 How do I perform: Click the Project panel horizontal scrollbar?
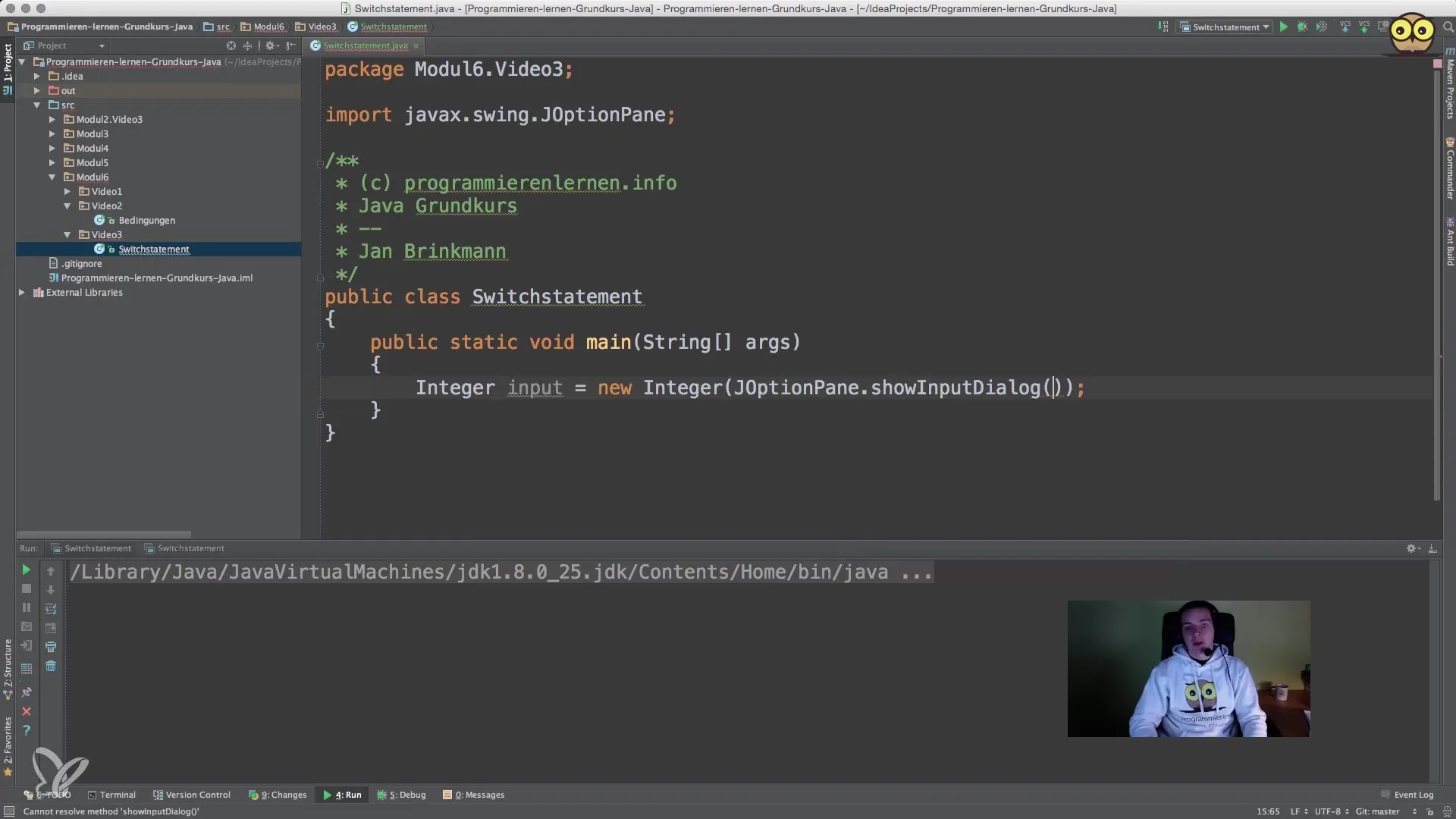(x=104, y=535)
